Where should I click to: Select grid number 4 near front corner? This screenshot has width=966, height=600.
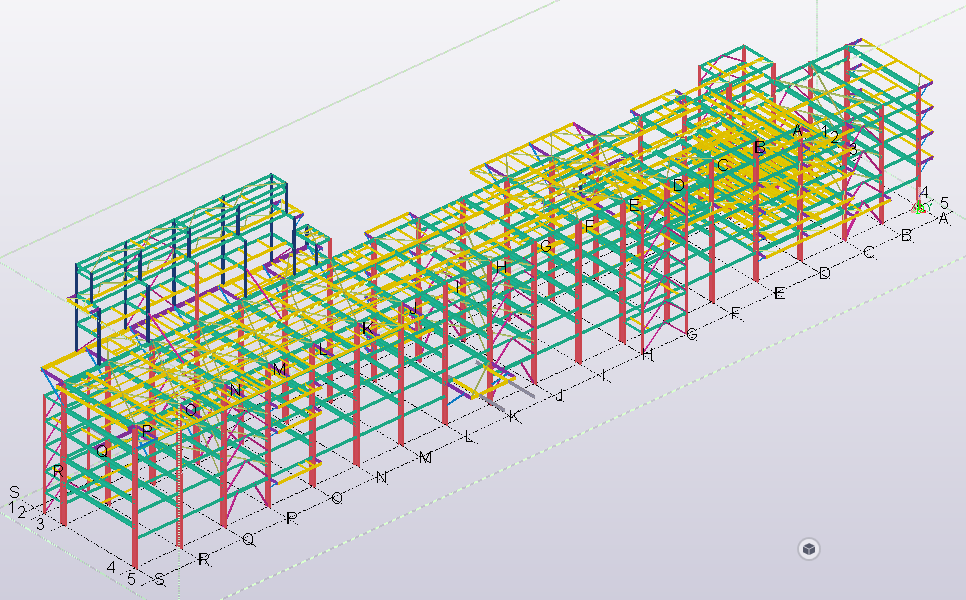click(x=113, y=568)
